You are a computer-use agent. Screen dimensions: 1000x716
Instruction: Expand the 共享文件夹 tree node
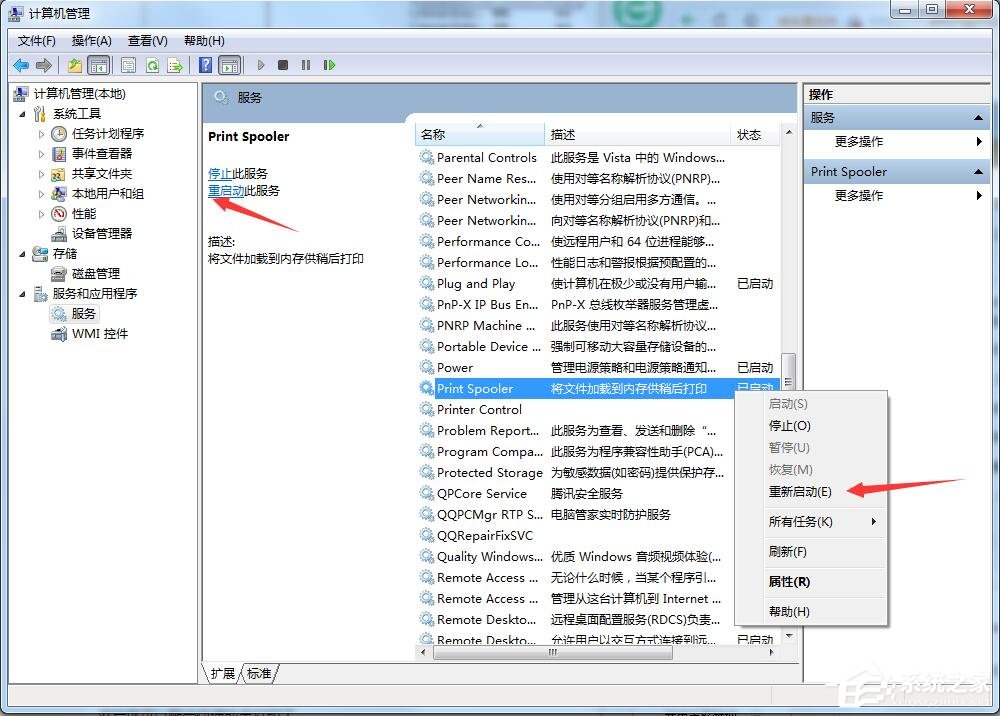click(x=41, y=173)
